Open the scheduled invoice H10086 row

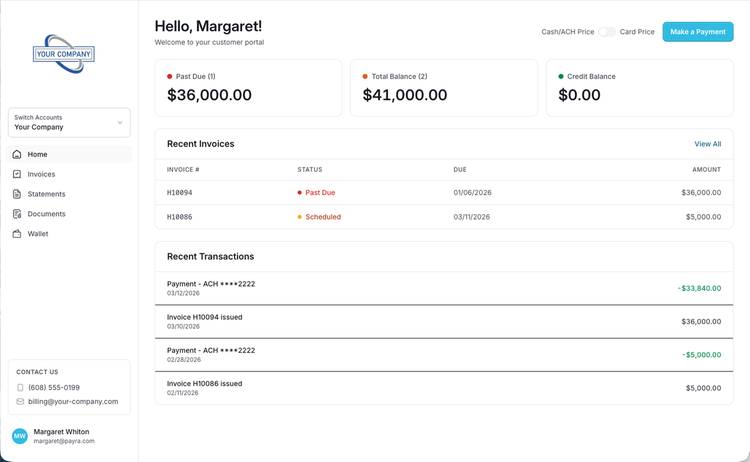pyautogui.click(x=444, y=217)
